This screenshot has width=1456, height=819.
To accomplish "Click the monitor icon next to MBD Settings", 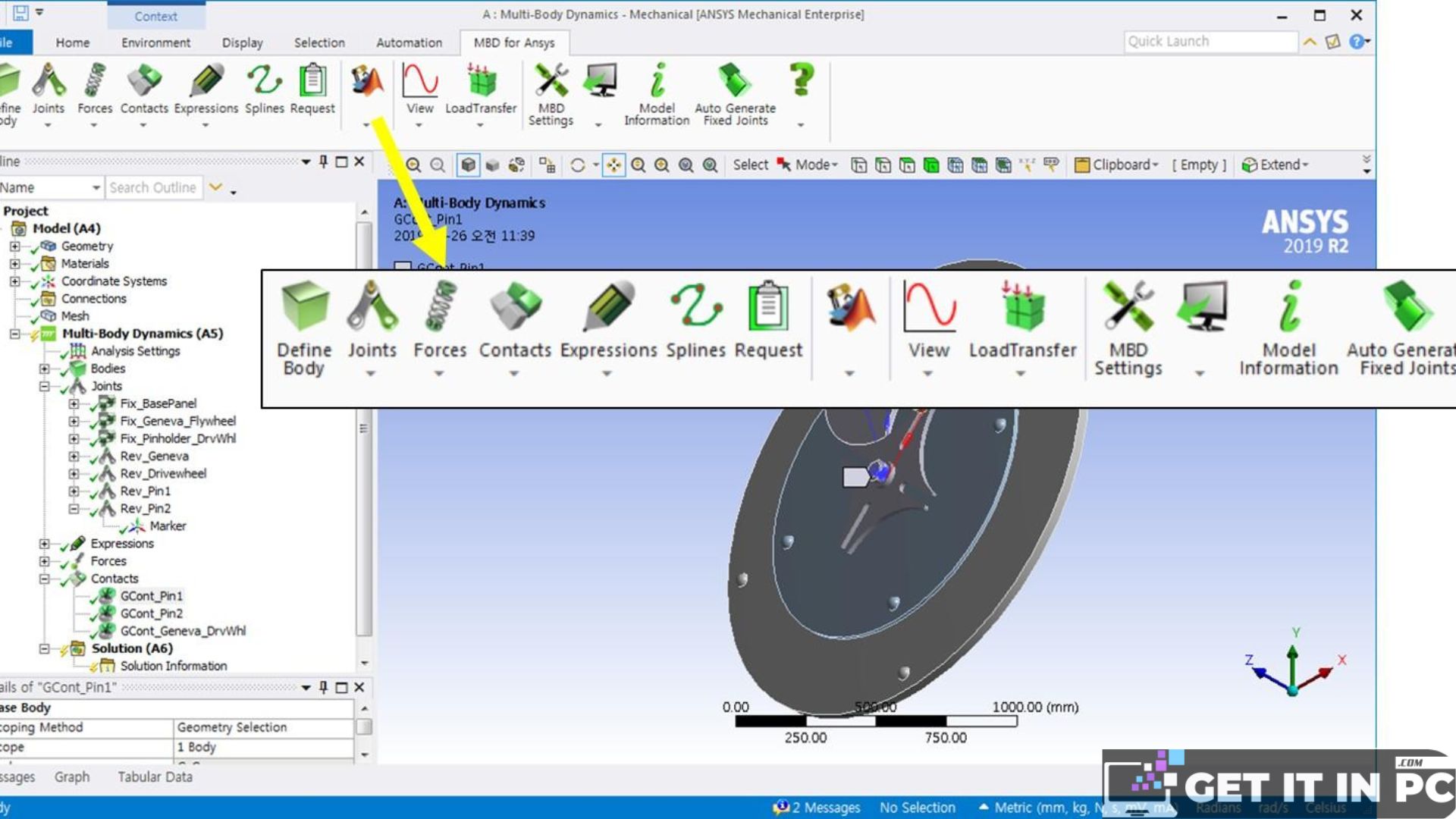I will click(600, 81).
